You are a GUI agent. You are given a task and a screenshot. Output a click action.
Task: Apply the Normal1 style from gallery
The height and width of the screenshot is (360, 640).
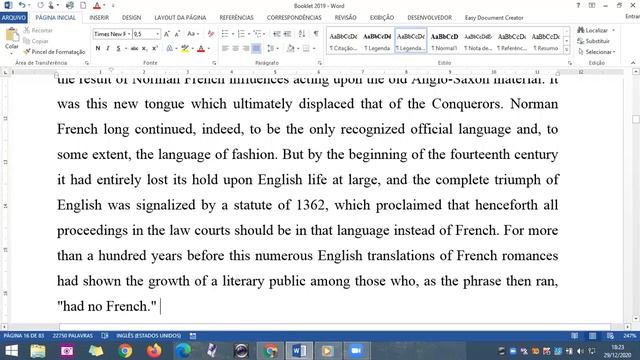[x=444, y=41]
